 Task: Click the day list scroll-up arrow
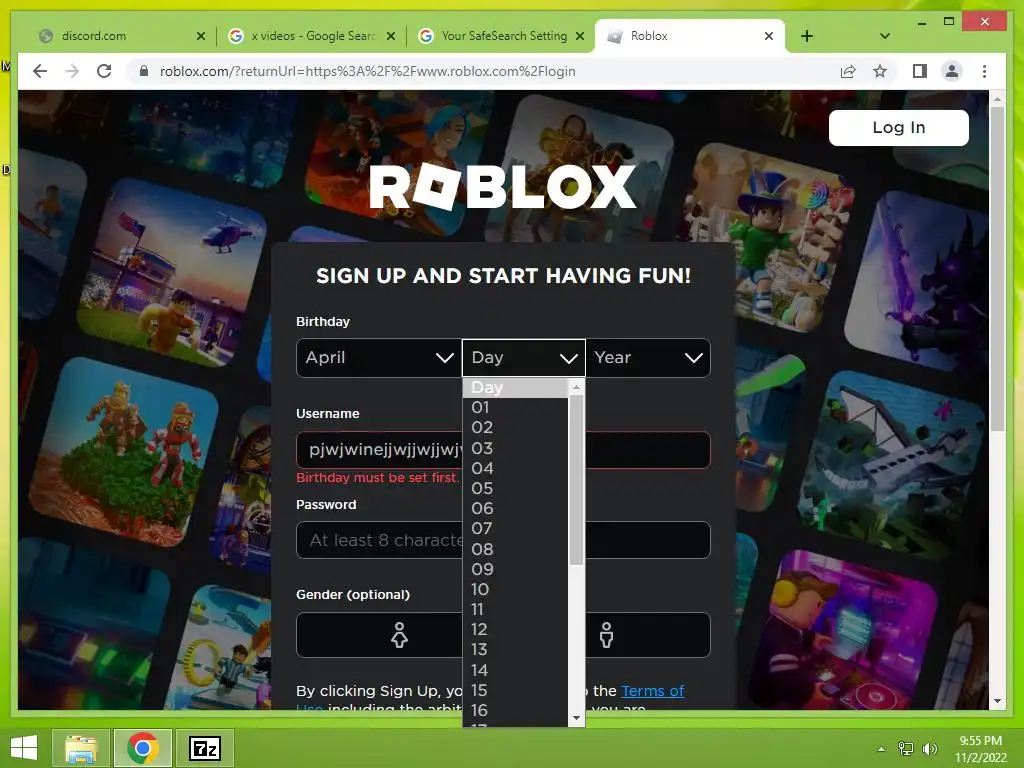[576, 388]
